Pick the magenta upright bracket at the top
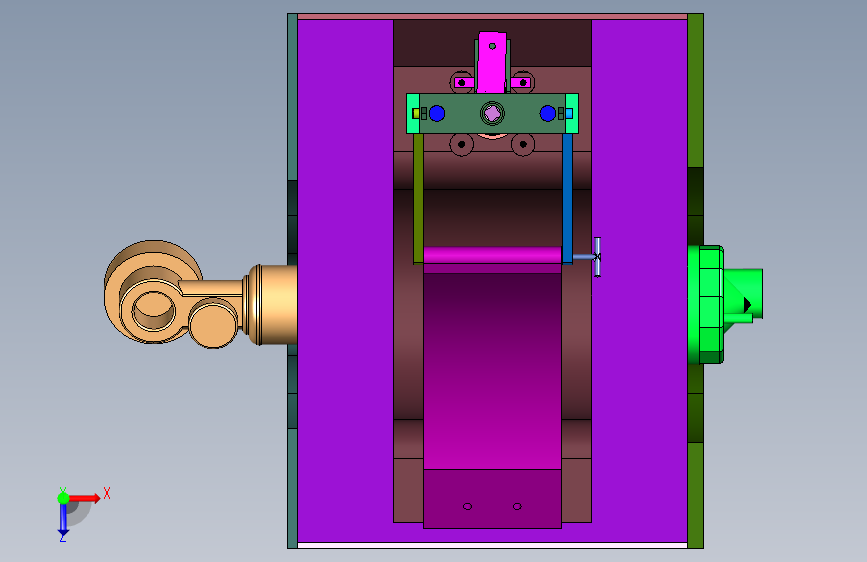 pyautogui.click(x=492, y=62)
